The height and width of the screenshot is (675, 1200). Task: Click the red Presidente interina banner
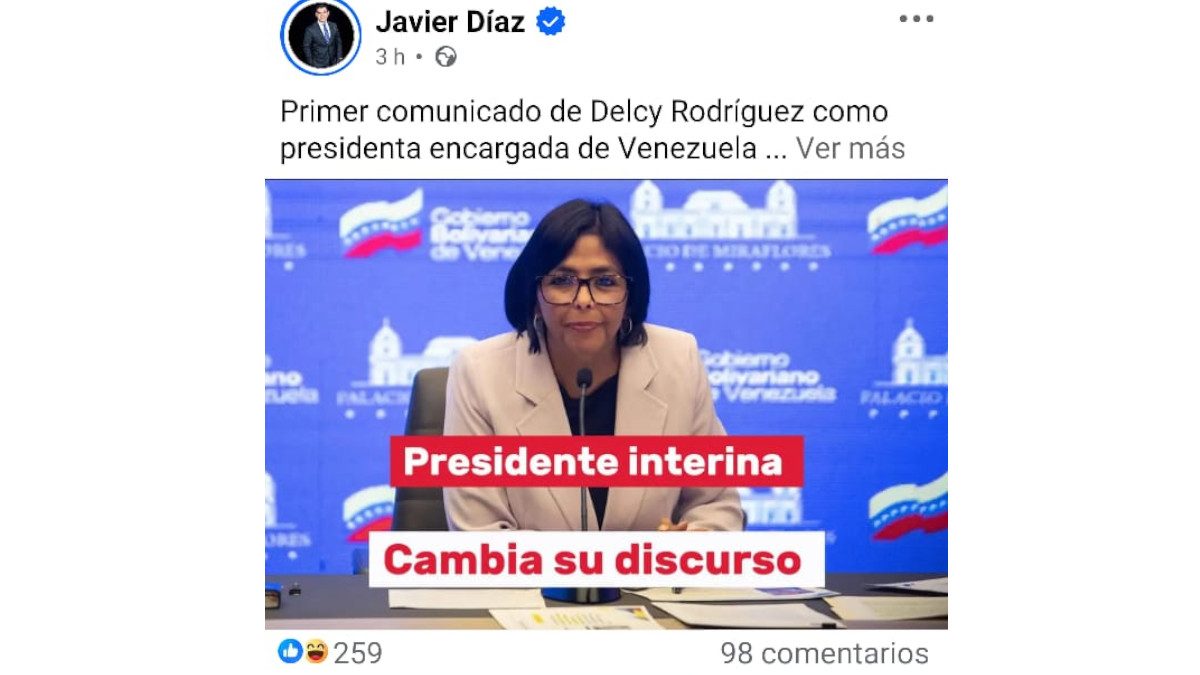click(596, 461)
